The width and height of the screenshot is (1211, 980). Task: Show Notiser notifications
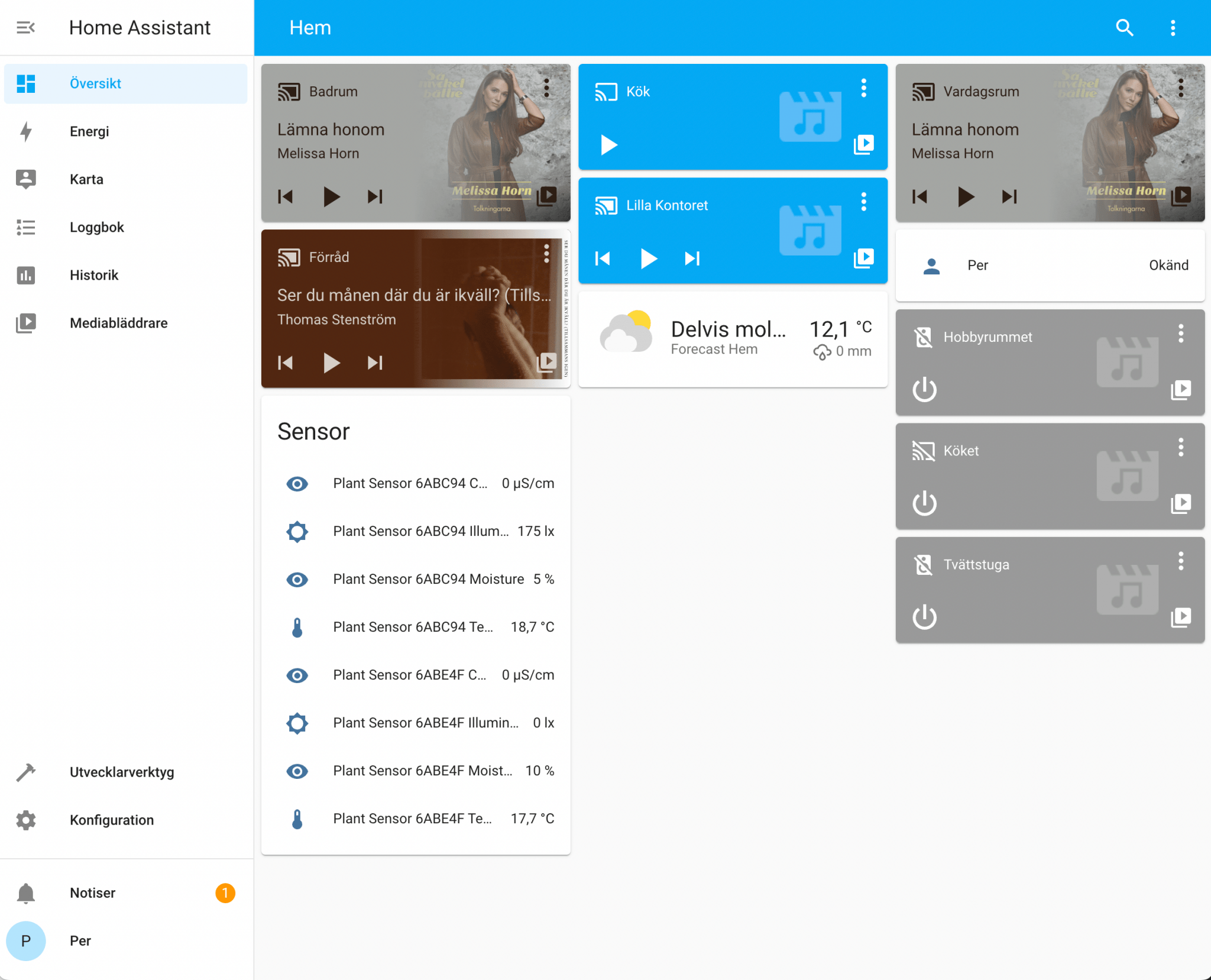click(x=125, y=892)
